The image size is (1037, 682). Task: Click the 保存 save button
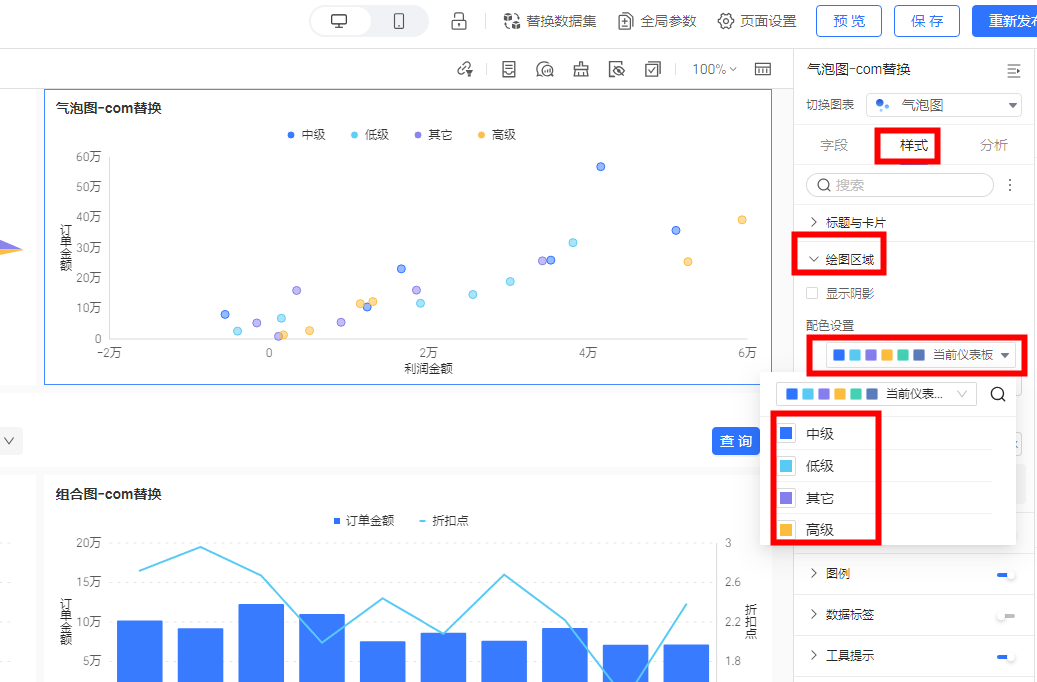click(x=926, y=21)
